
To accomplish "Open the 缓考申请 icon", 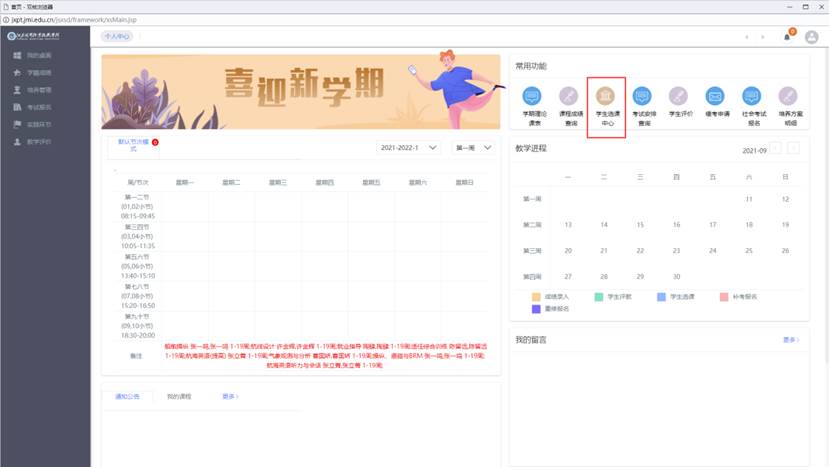I will pyautogui.click(x=715, y=97).
